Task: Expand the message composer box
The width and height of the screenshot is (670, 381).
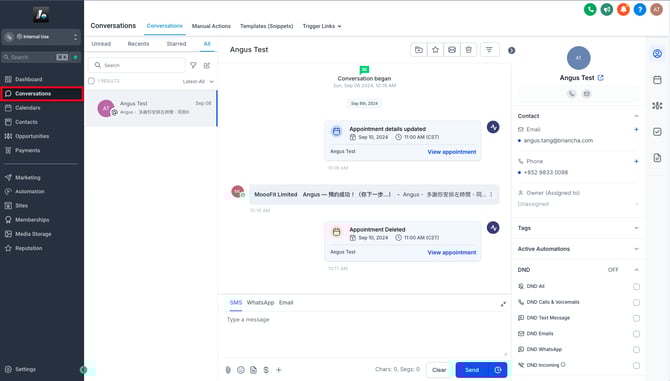Action: [x=503, y=304]
